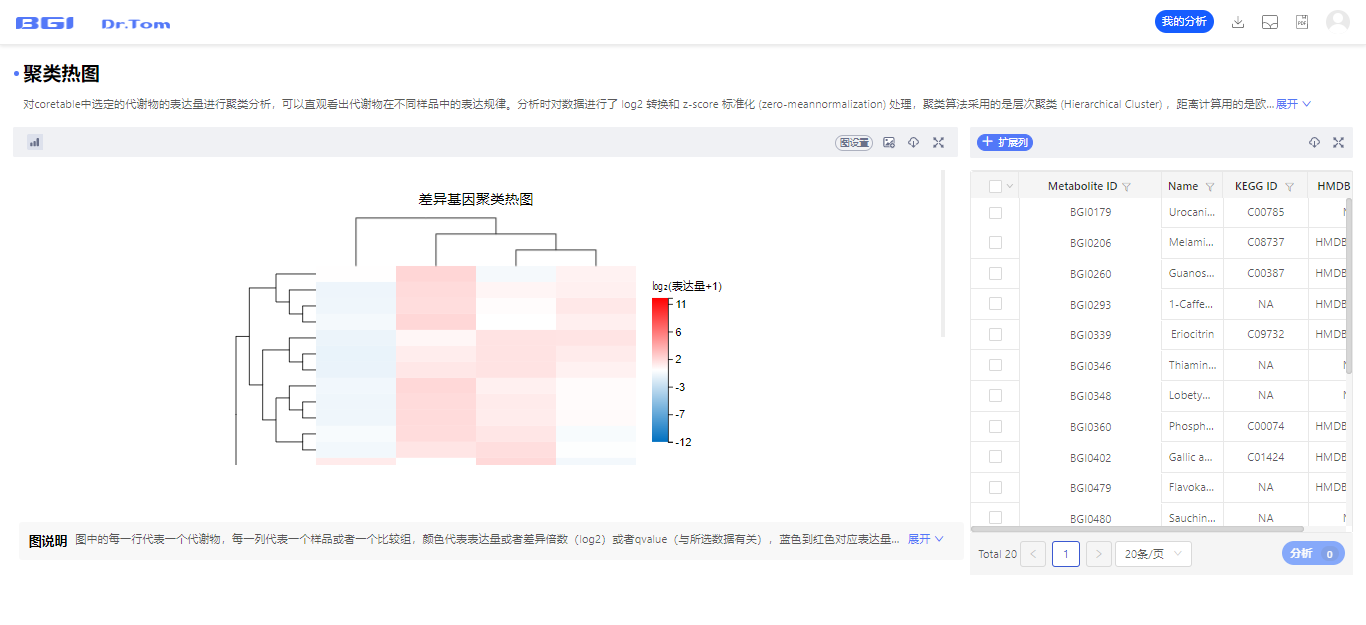This screenshot has width=1366, height=625.
Task: Click the 扩展列 button
Action: 1005,143
